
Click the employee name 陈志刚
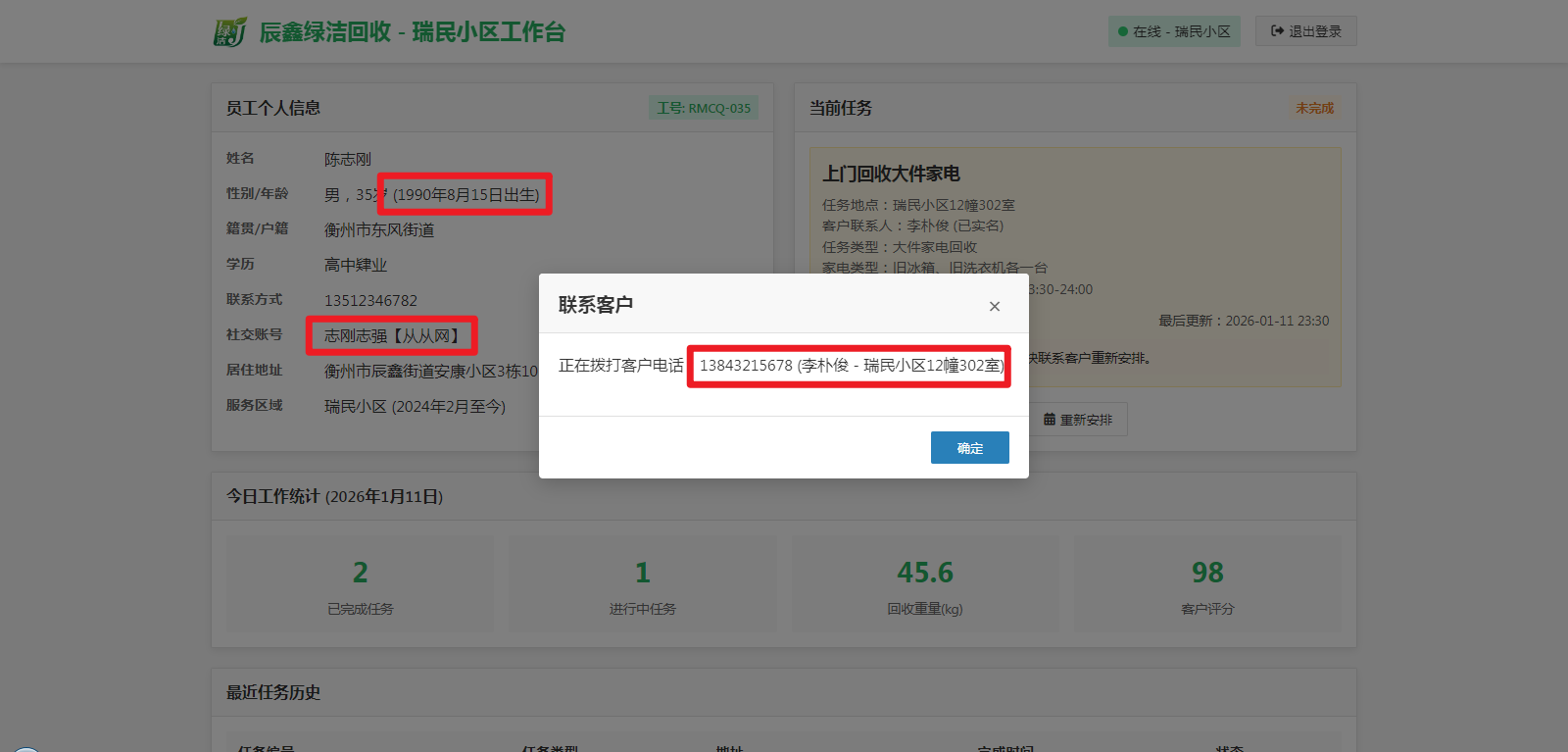pyautogui.click(x=347, y=159)
